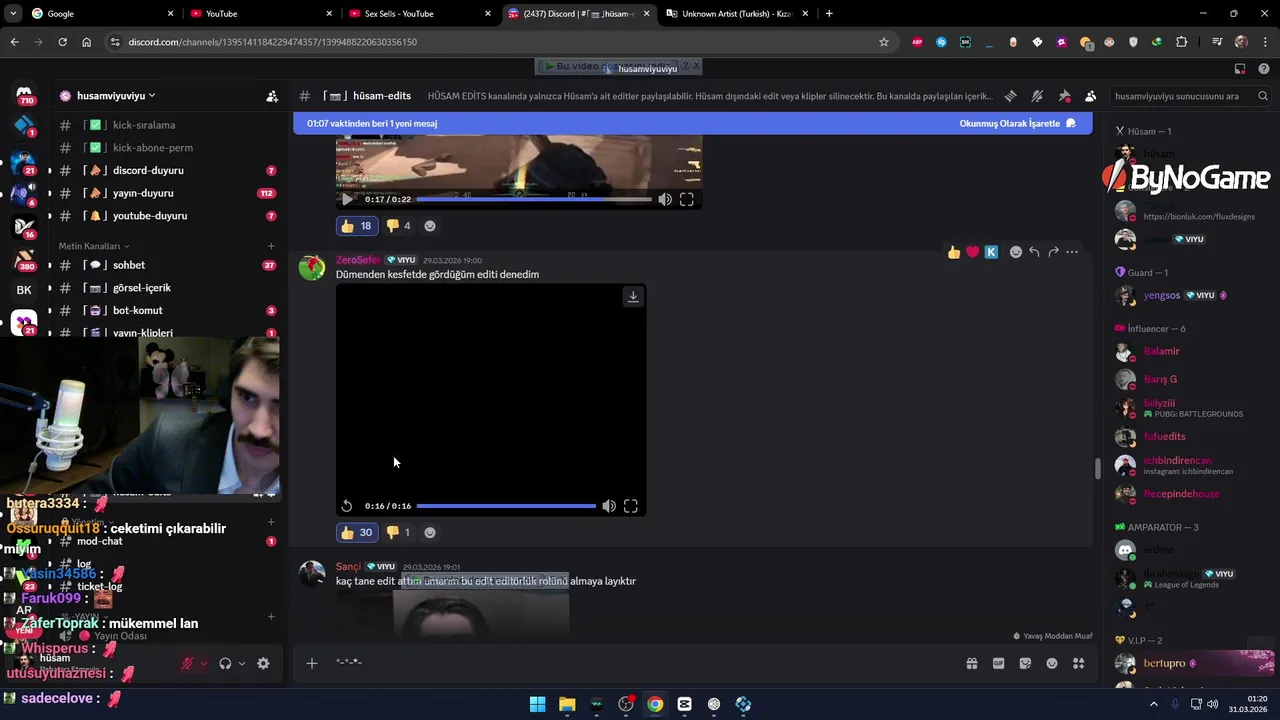
Task: Toggle channel notification mute bell icon
Action: [1037, 96]
